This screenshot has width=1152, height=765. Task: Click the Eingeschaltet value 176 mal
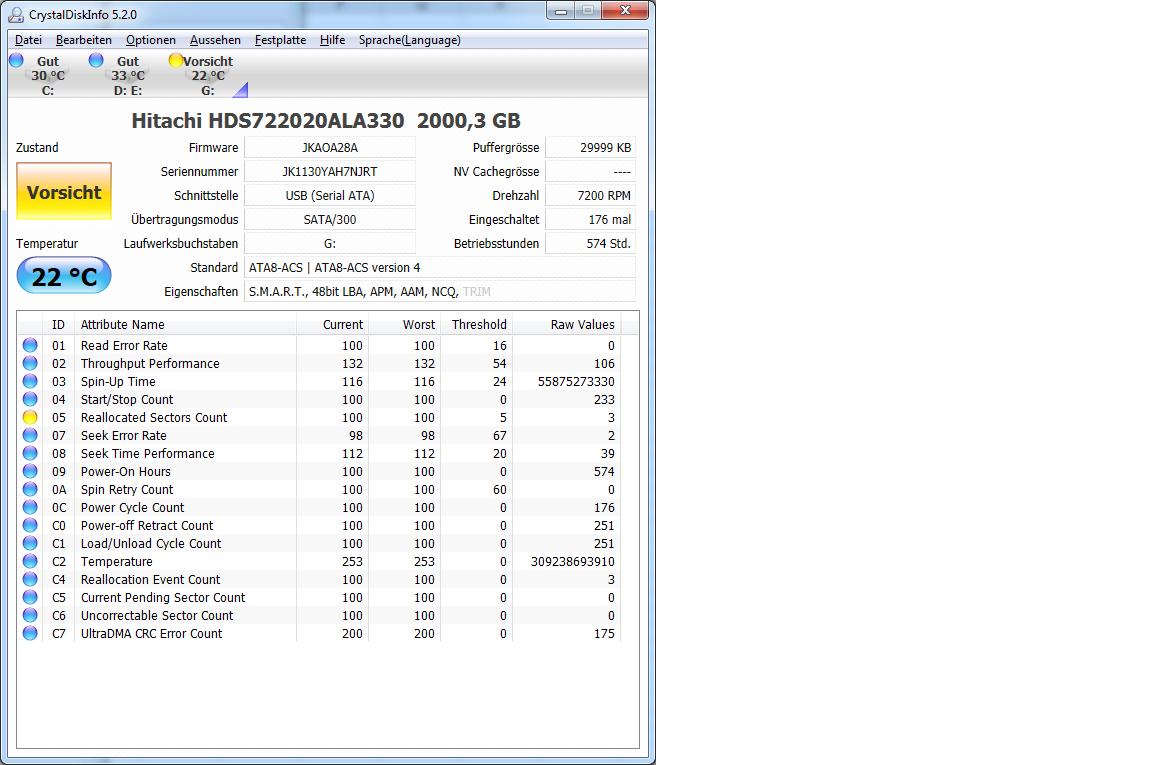coord(590,219)
